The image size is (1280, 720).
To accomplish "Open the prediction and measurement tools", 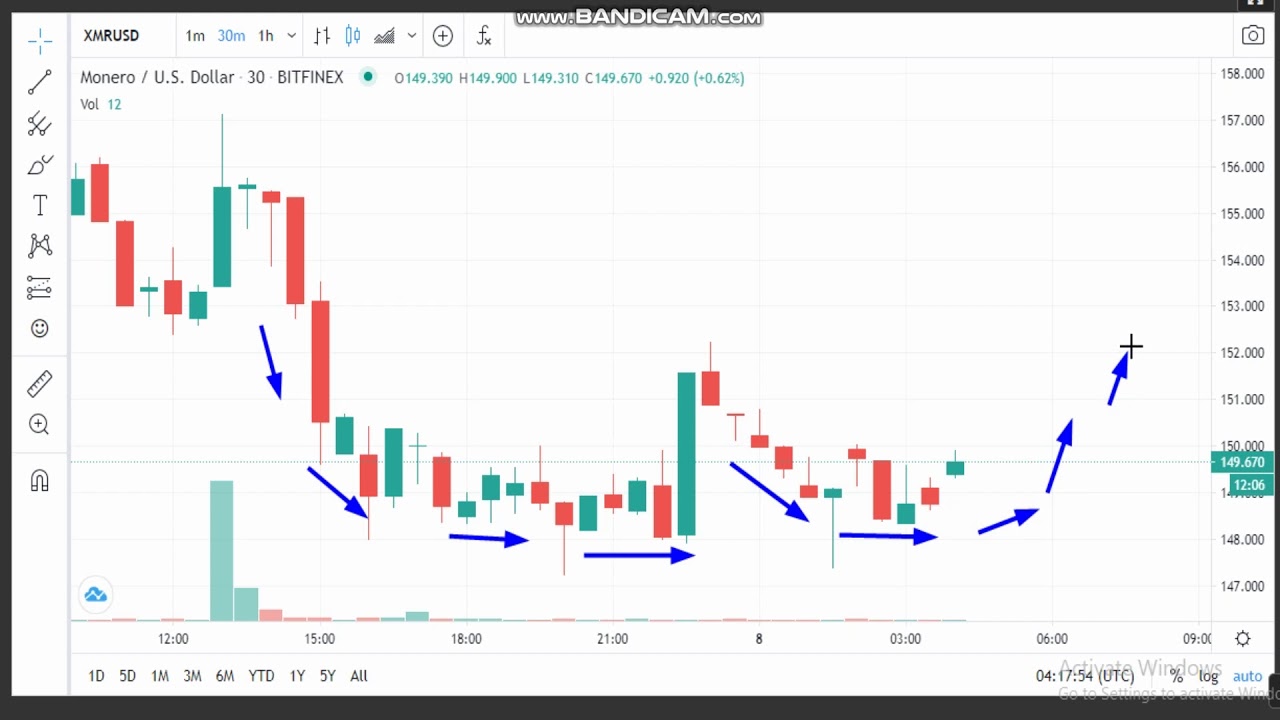I will [x=40, y=288].
